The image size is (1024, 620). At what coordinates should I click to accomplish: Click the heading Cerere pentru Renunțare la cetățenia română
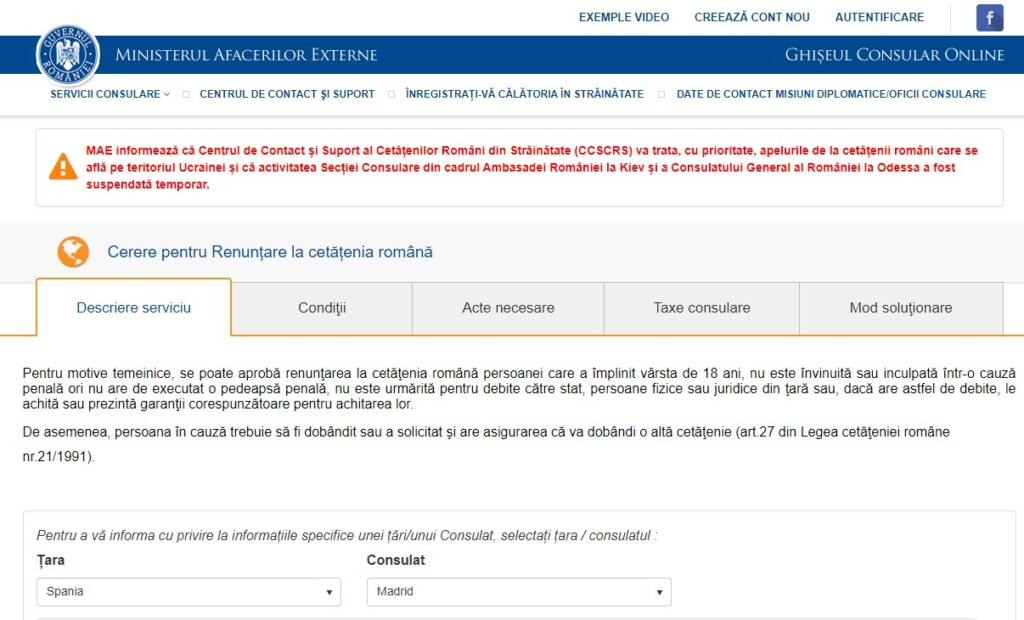coord(270,252)
